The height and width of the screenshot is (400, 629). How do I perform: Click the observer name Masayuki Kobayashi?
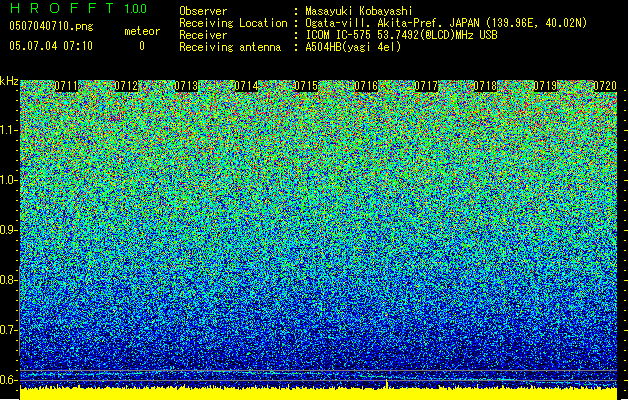359,11
